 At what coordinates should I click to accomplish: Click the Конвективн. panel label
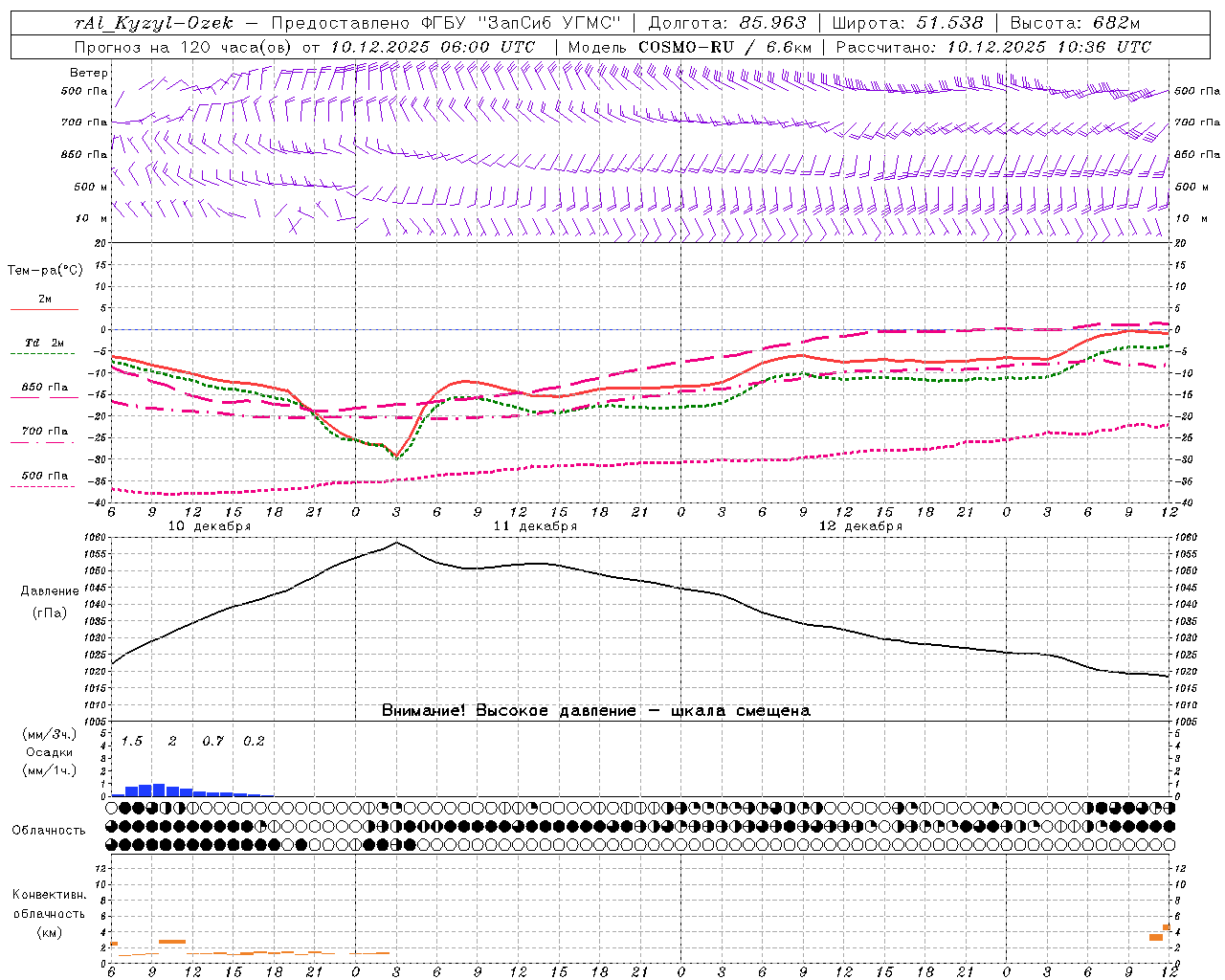tap(50, 895)
